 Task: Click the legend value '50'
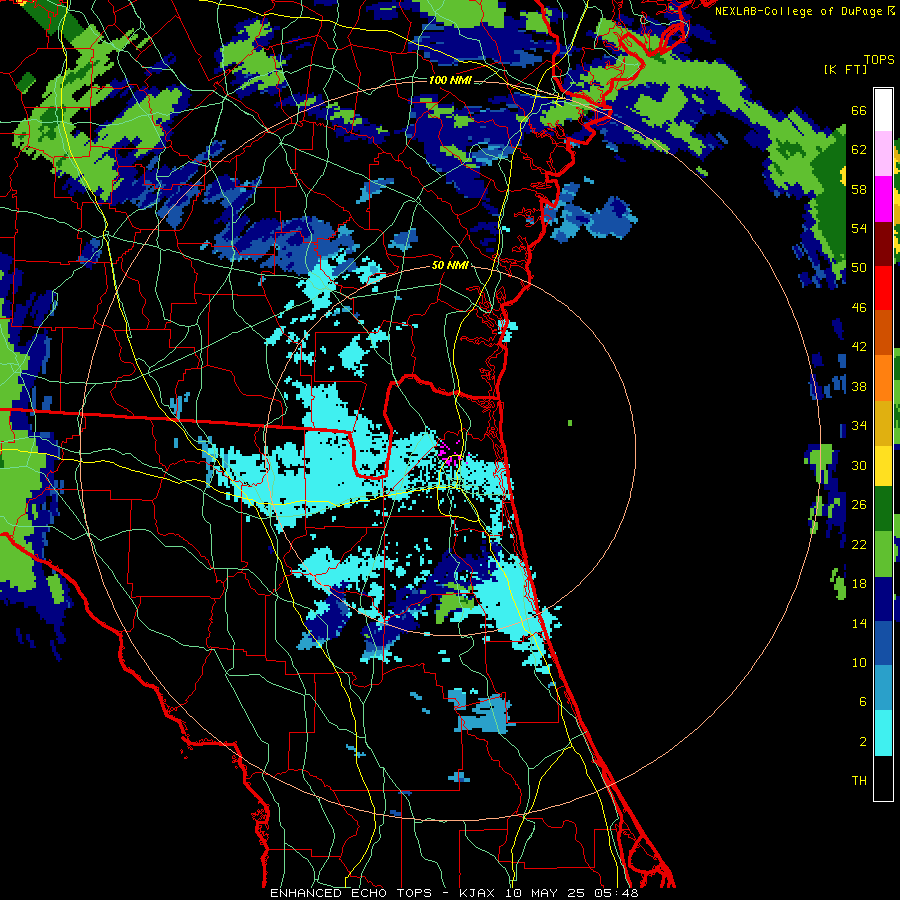(859, 268)
